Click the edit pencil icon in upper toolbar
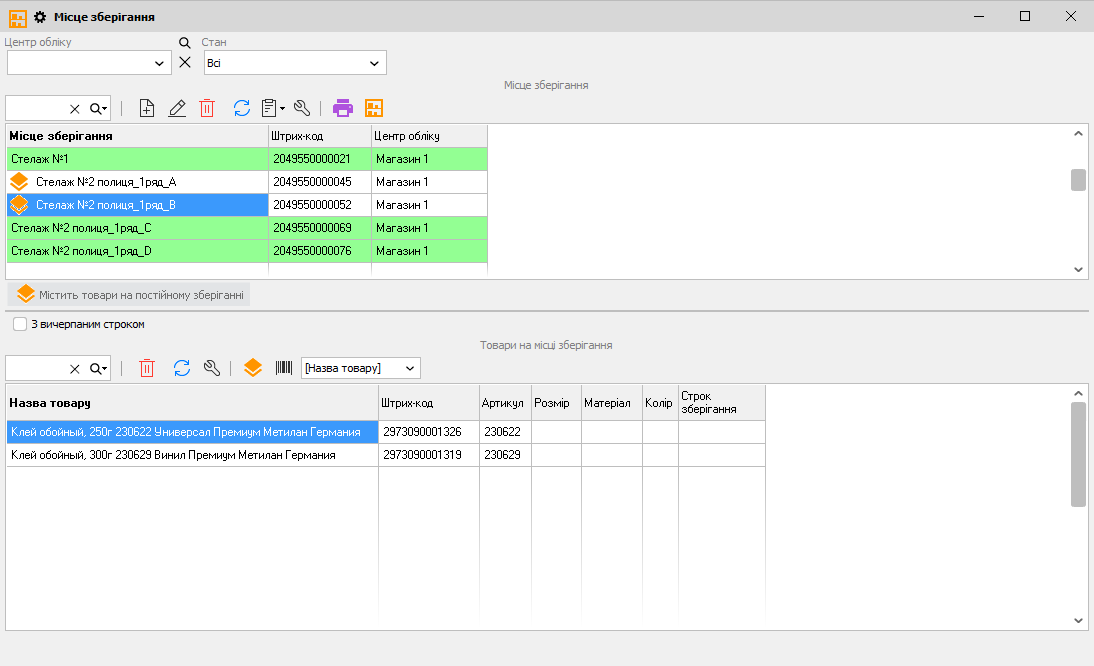Image resolution: width=1094 pixels, height=666 pixels. click(177, 109)
